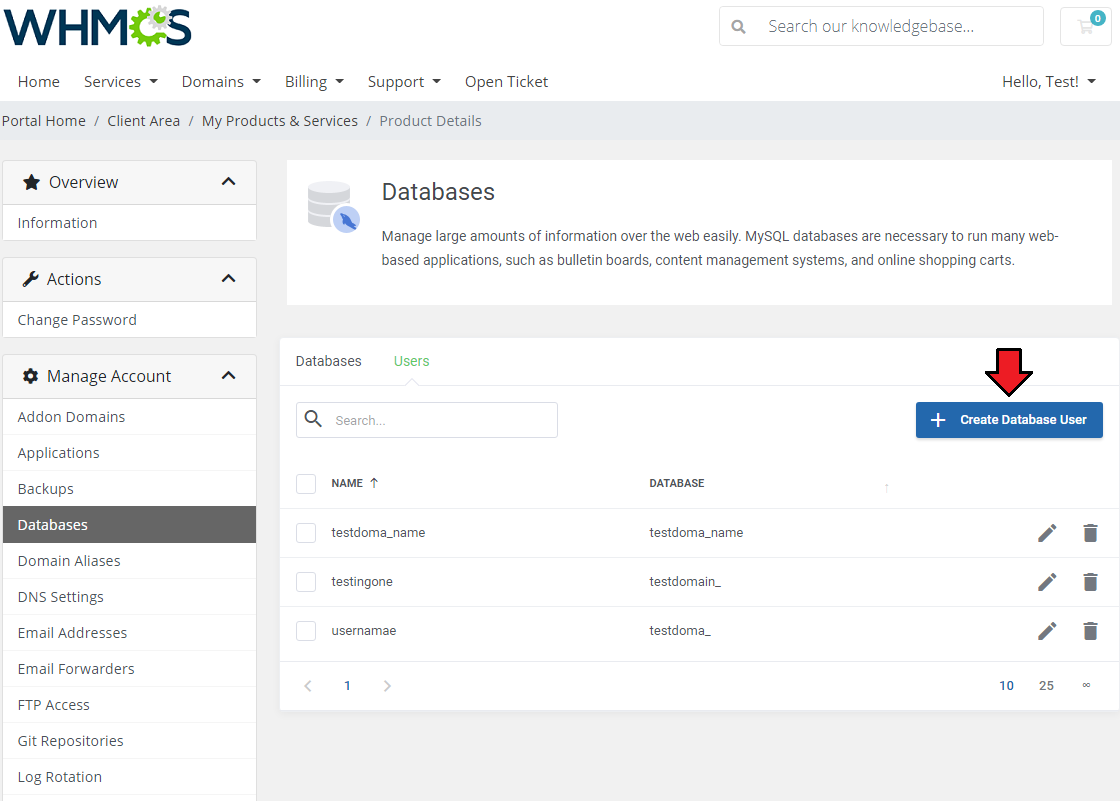Screen dimensions: 1120x801
Task: Click the Overview star icon
Action: point(31,182)
